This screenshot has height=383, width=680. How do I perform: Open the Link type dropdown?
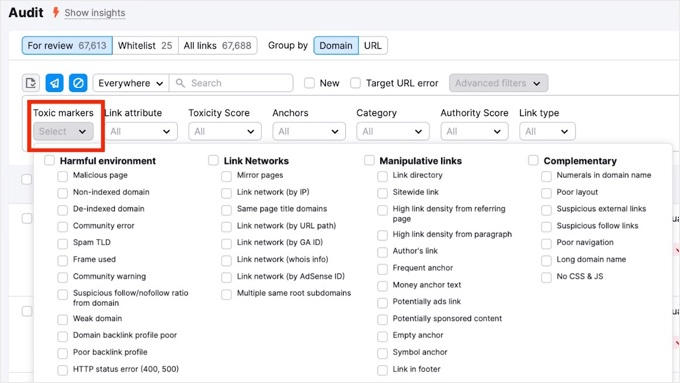pos(547,131)
